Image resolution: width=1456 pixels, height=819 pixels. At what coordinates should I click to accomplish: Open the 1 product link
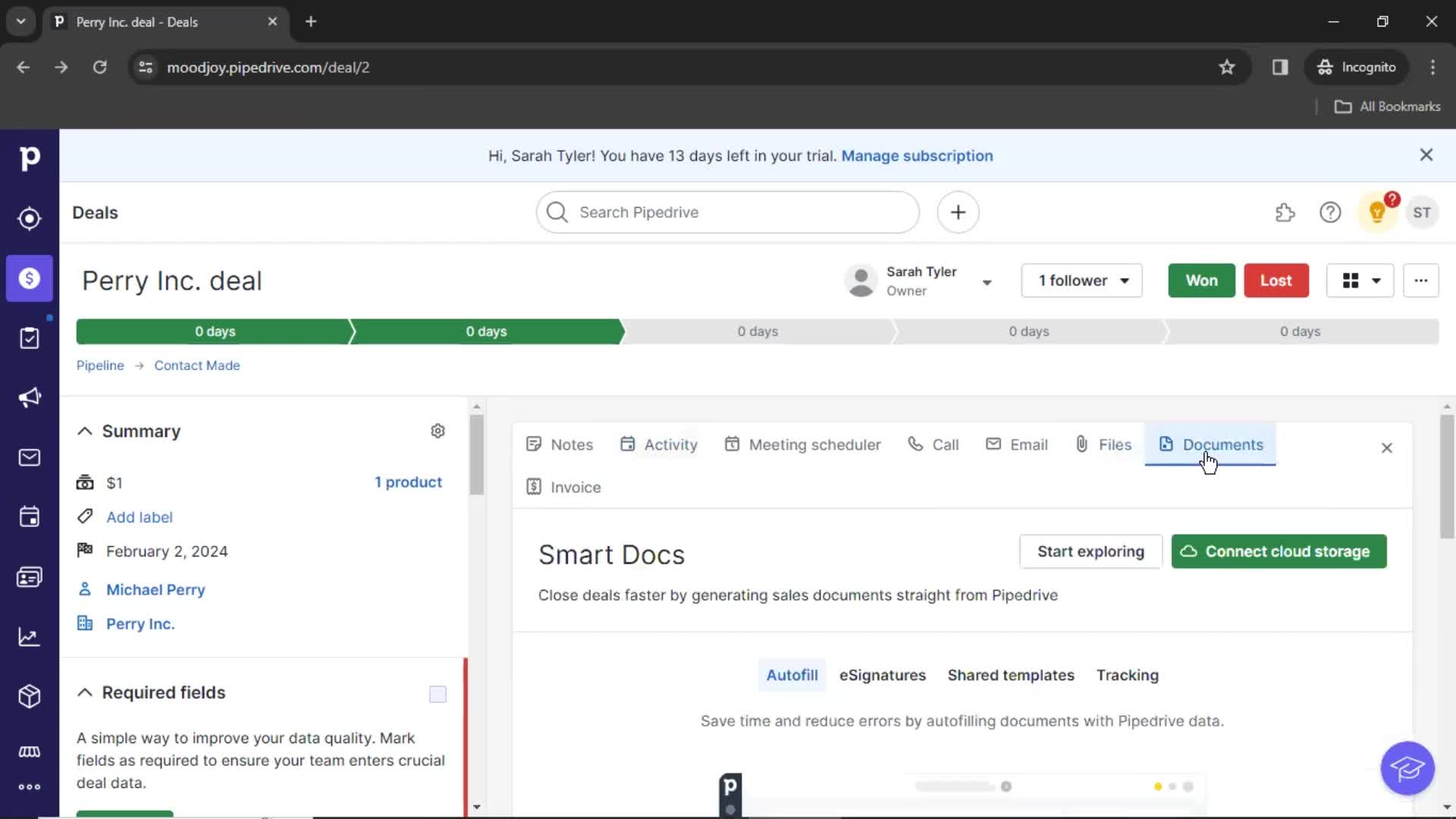coord(408,482)
